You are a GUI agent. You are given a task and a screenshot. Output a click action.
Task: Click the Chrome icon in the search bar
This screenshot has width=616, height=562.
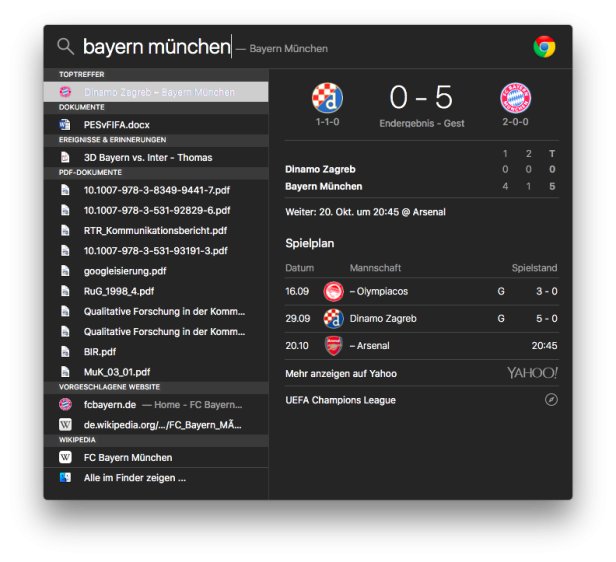point(544,47)
